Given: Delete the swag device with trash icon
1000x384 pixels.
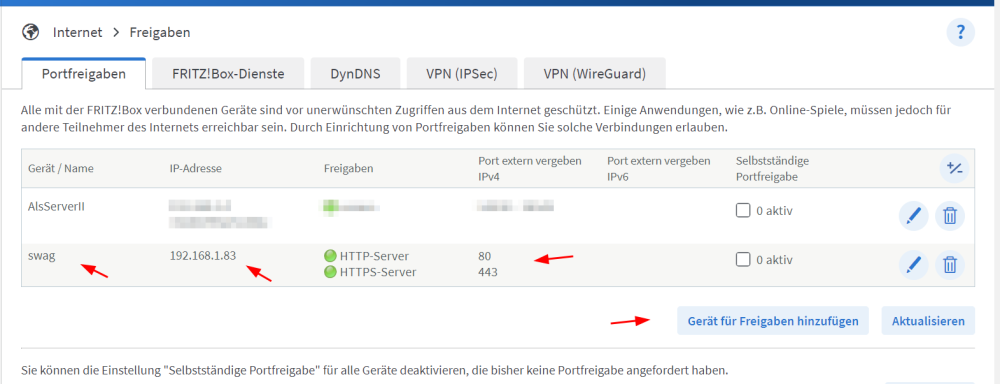Looking at the screenshot, I should point(950,264).
